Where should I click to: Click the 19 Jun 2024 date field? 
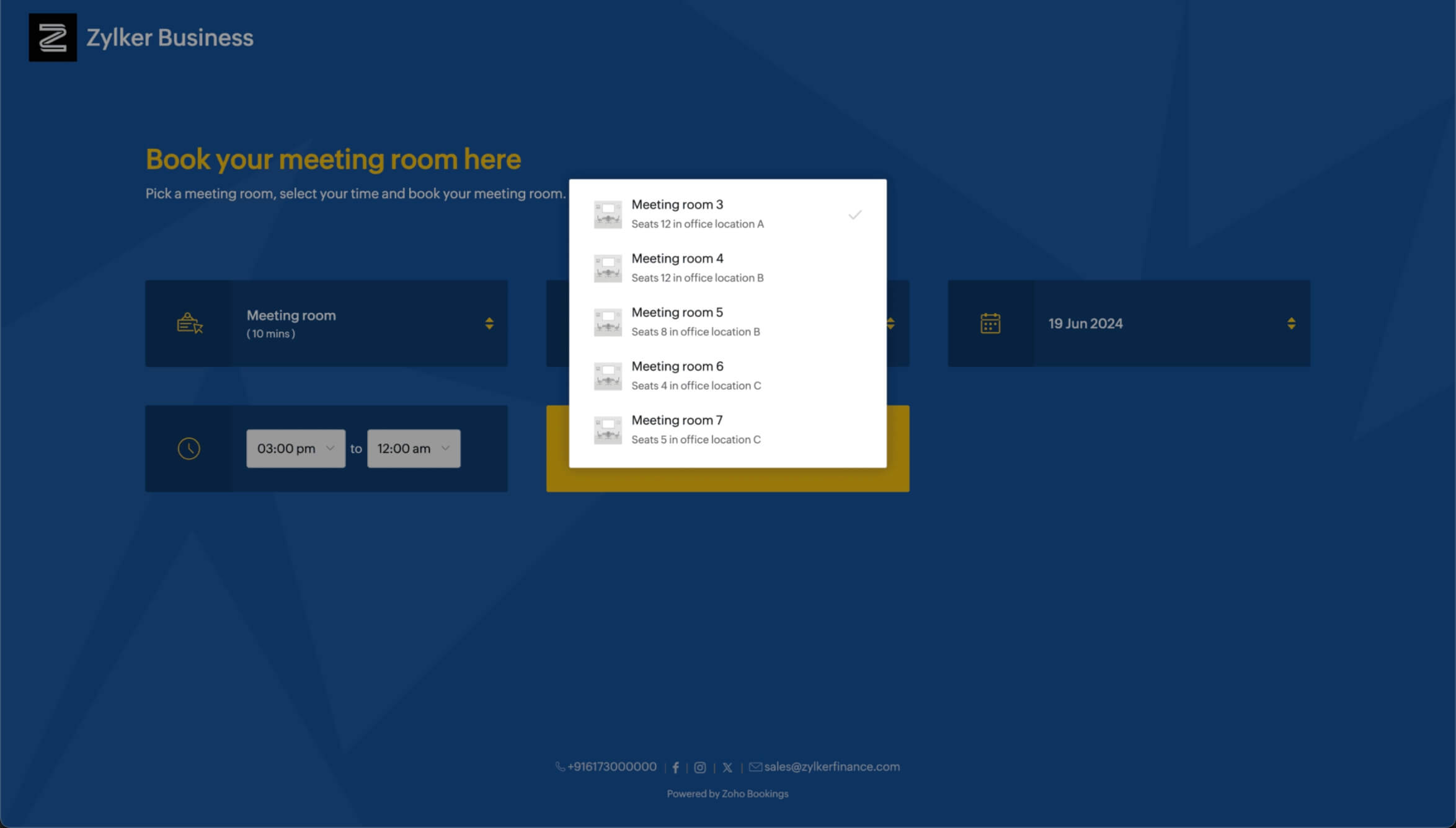pos(1128,323)
